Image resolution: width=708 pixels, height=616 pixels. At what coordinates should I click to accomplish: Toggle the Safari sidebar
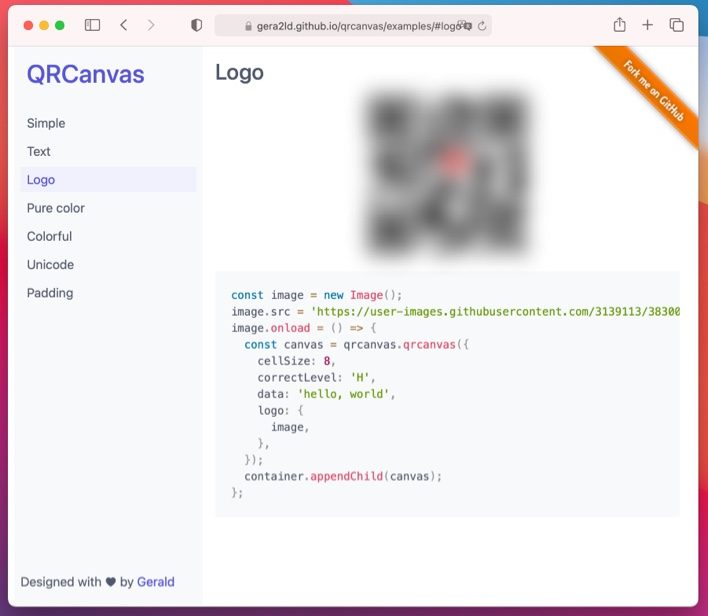point(92,25)
